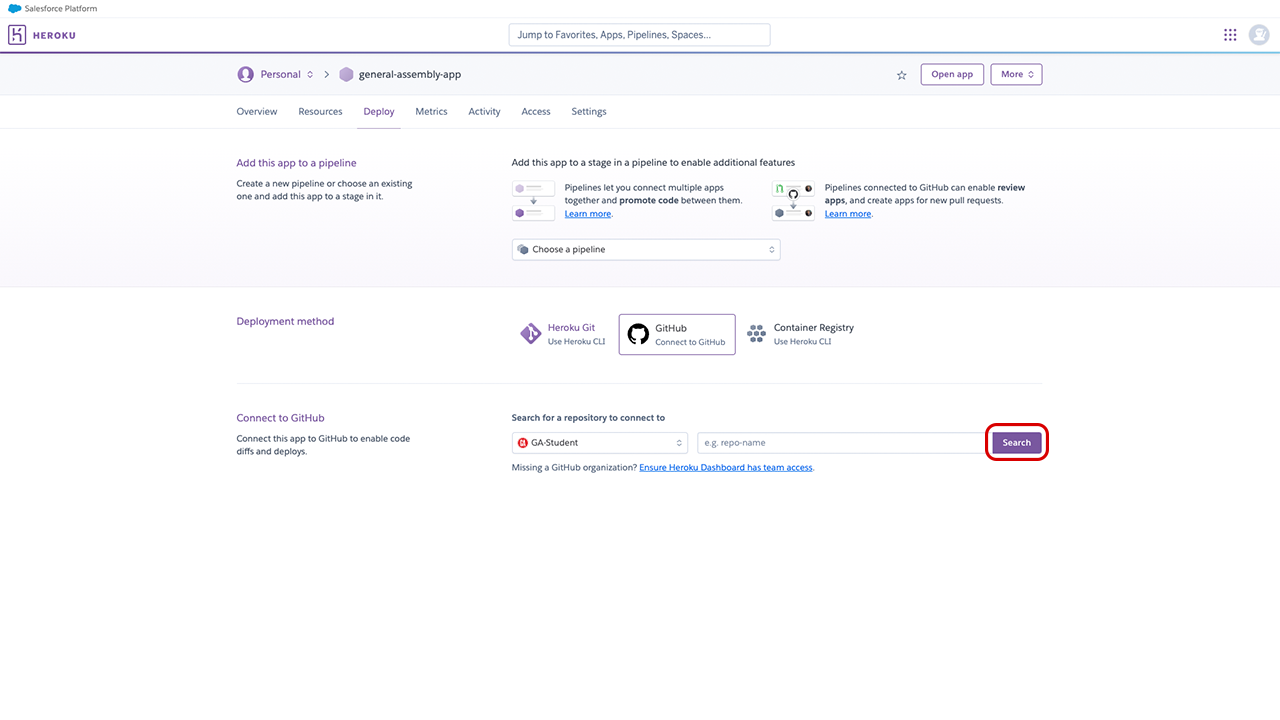Expand the More actions dropdown
Image resolution: width=1280 pixels, height=720 pixels.
click(1016, 75)
